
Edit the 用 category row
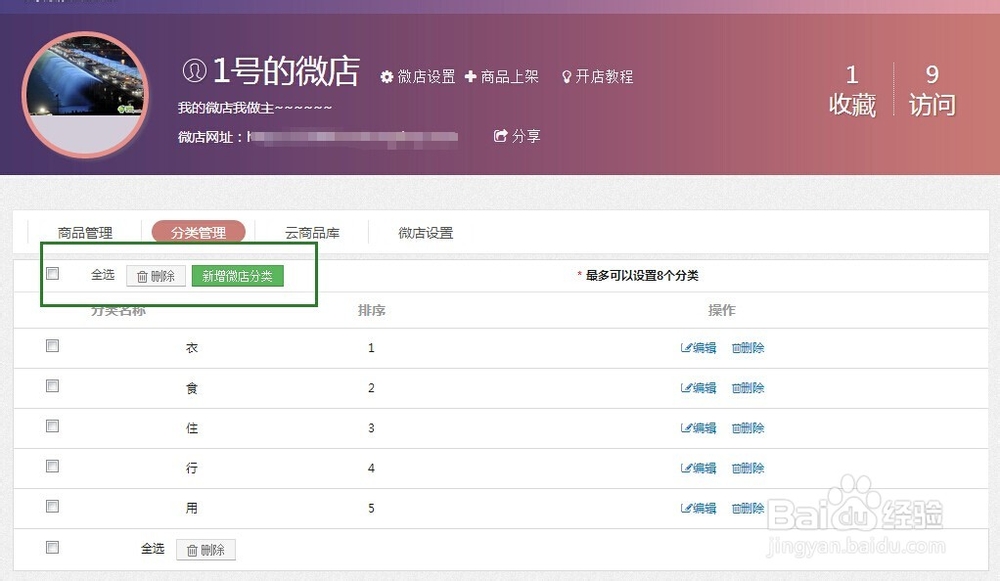(x=697, y=508)
